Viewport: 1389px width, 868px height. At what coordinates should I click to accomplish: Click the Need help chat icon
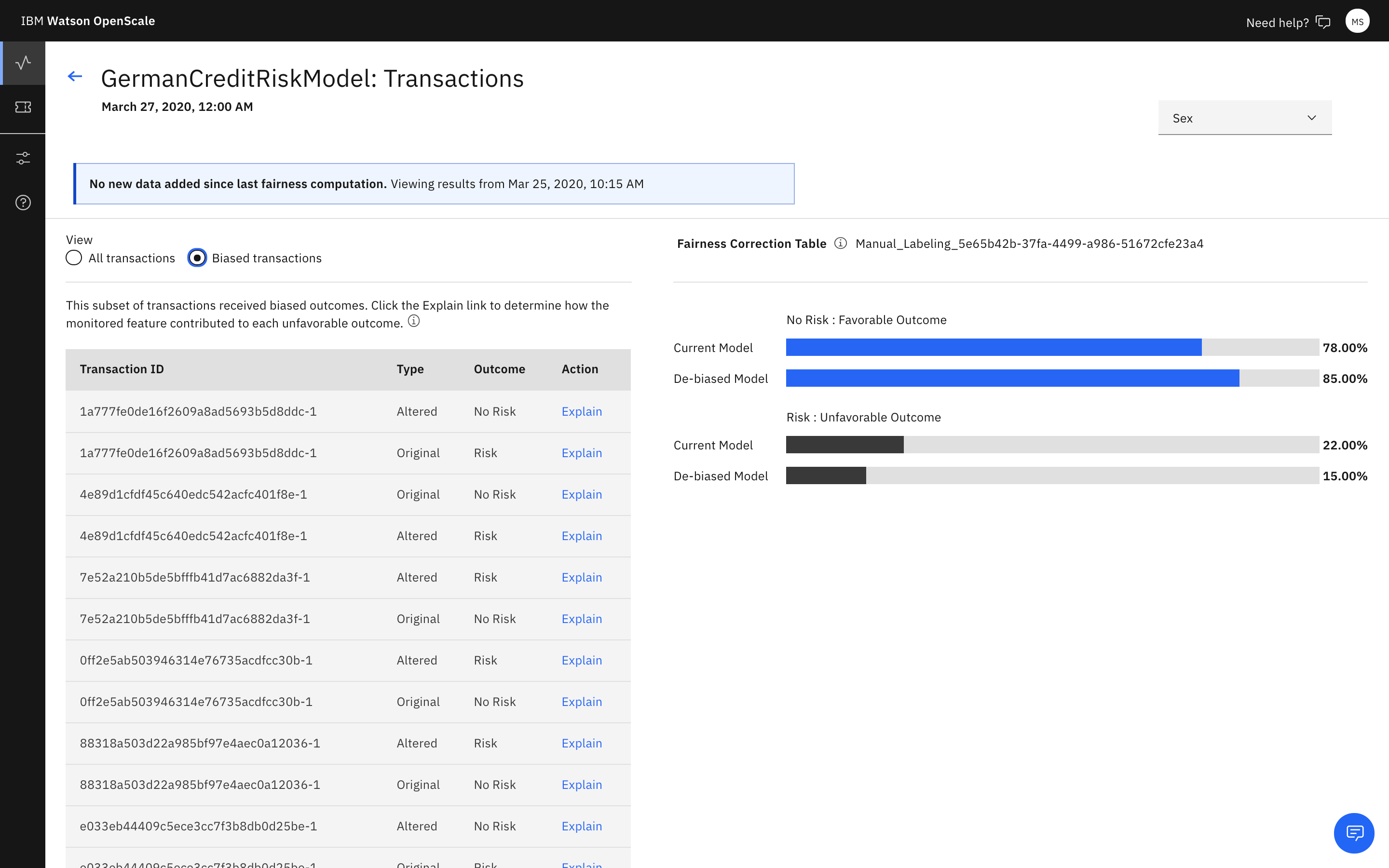(1323, 22)
